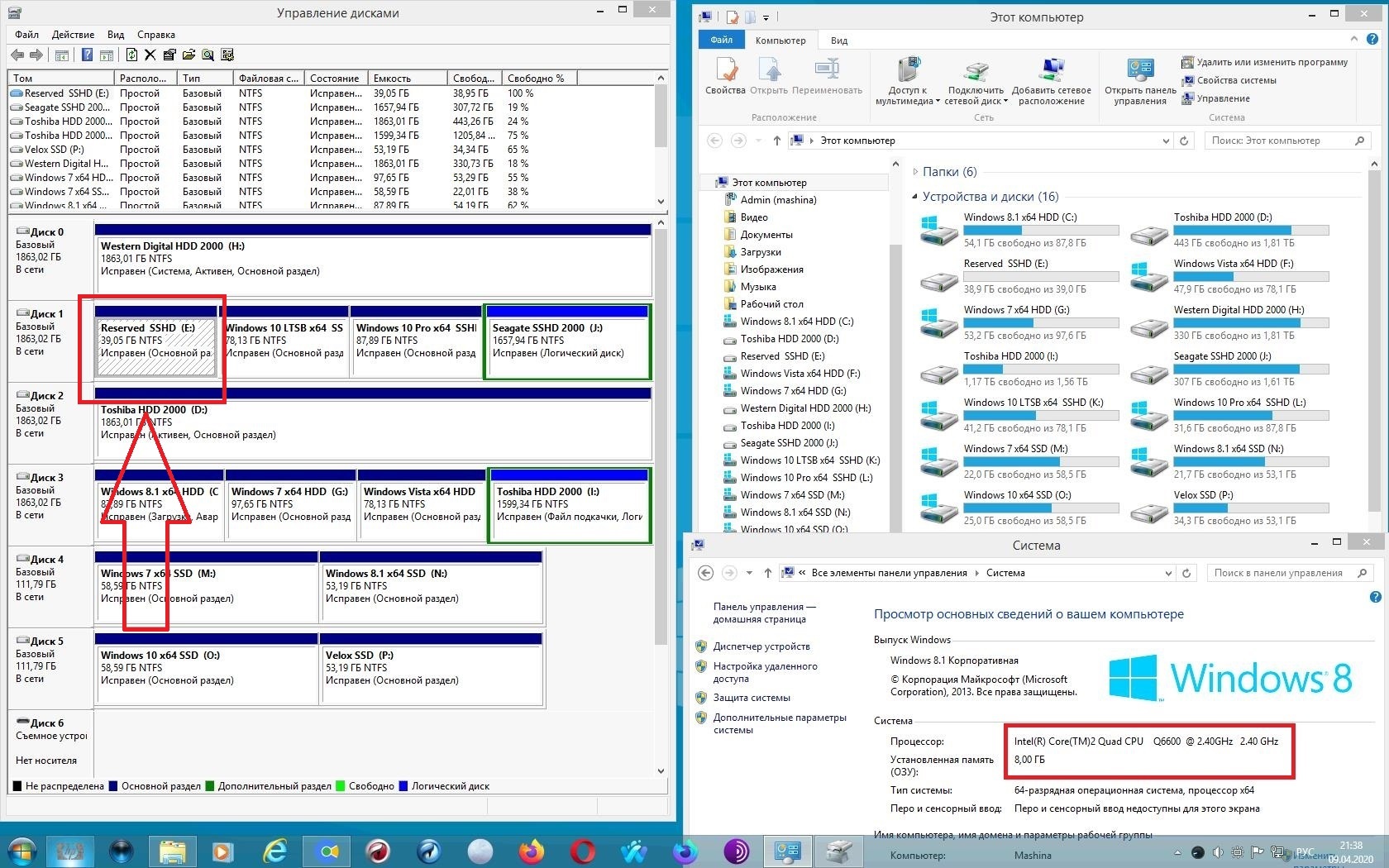The image size is (1389, 868).
Task: Open the Действие menu
Action: tap(73, 35)
